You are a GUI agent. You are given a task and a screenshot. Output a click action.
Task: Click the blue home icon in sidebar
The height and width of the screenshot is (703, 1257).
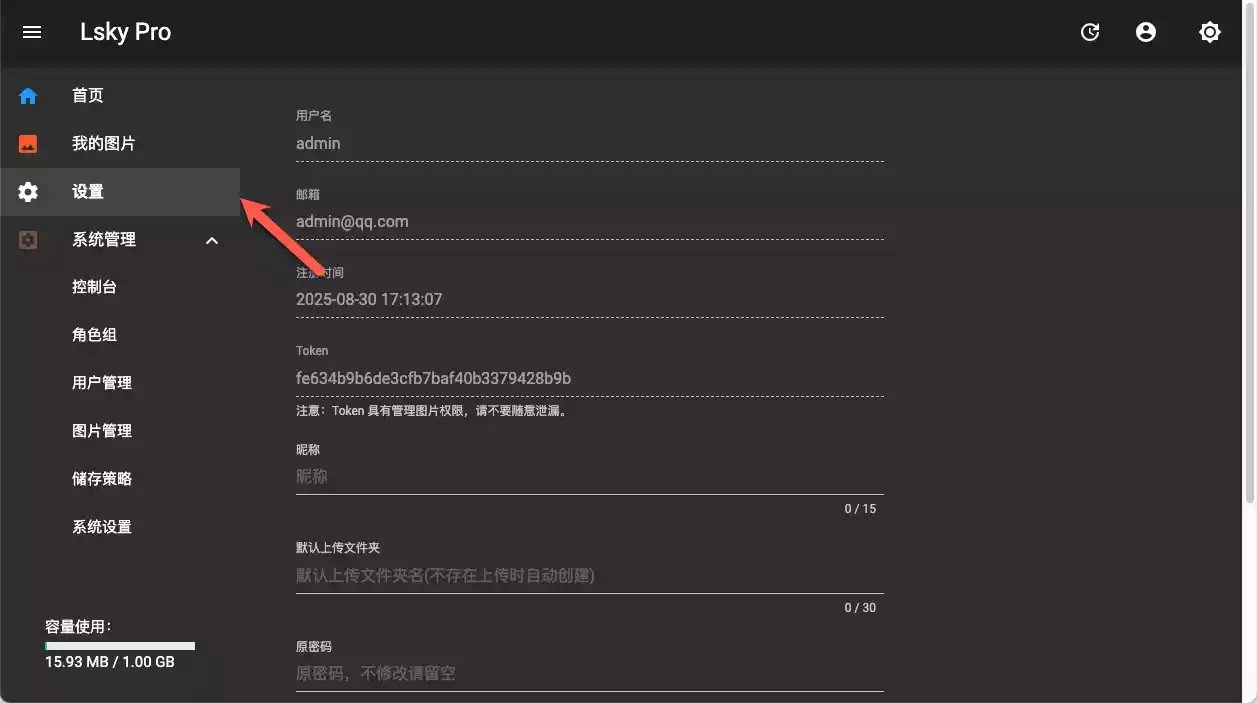tap(28, 96)
